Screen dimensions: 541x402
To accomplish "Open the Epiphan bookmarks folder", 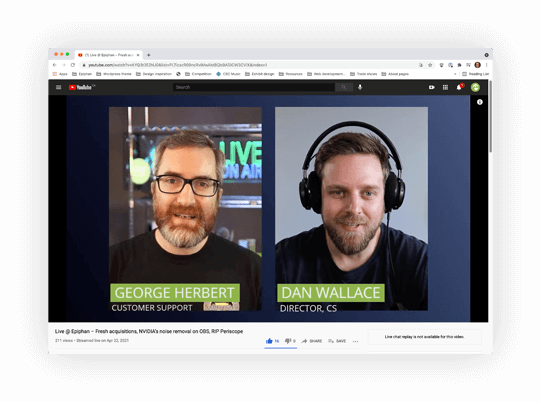I will tap(82, 74).
